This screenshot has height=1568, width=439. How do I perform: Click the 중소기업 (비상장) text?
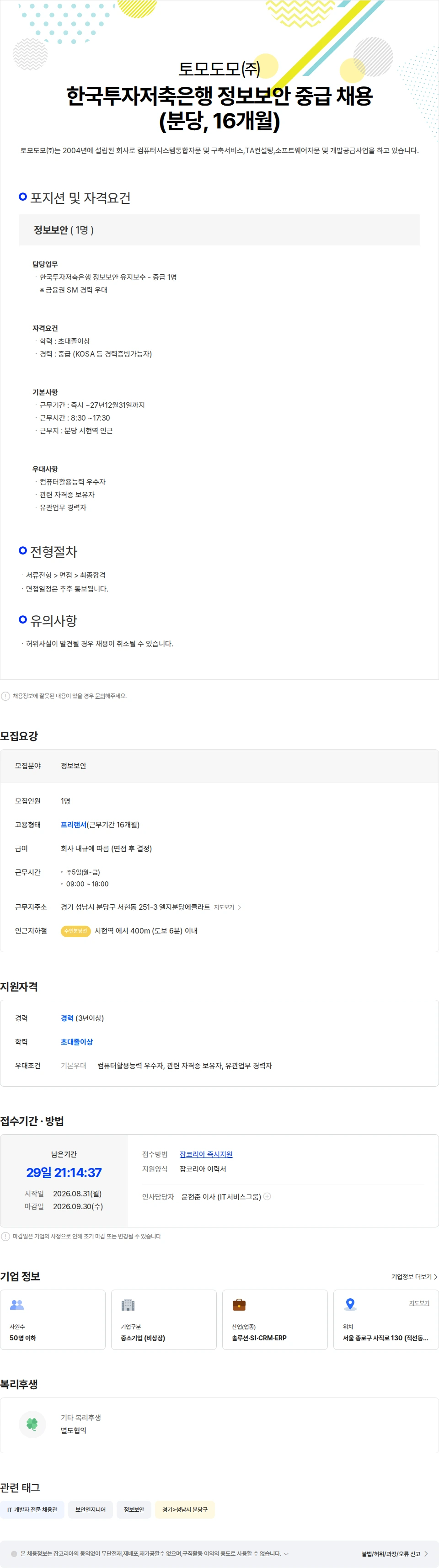143,1337
